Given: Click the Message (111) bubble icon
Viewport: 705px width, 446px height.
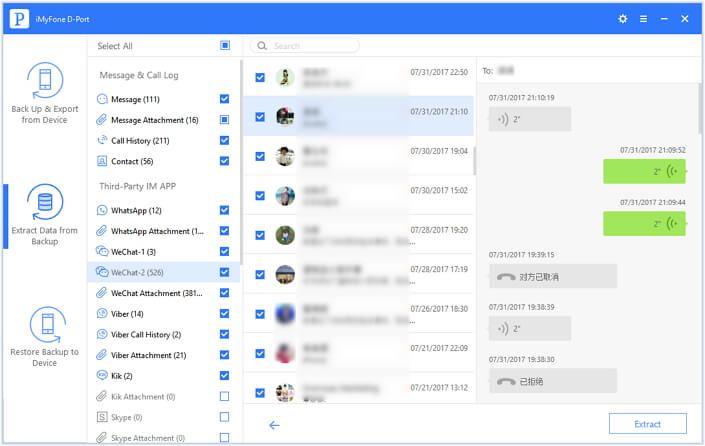Looking at the screenshot, I should pyautogui.click(x=102, y=99).
